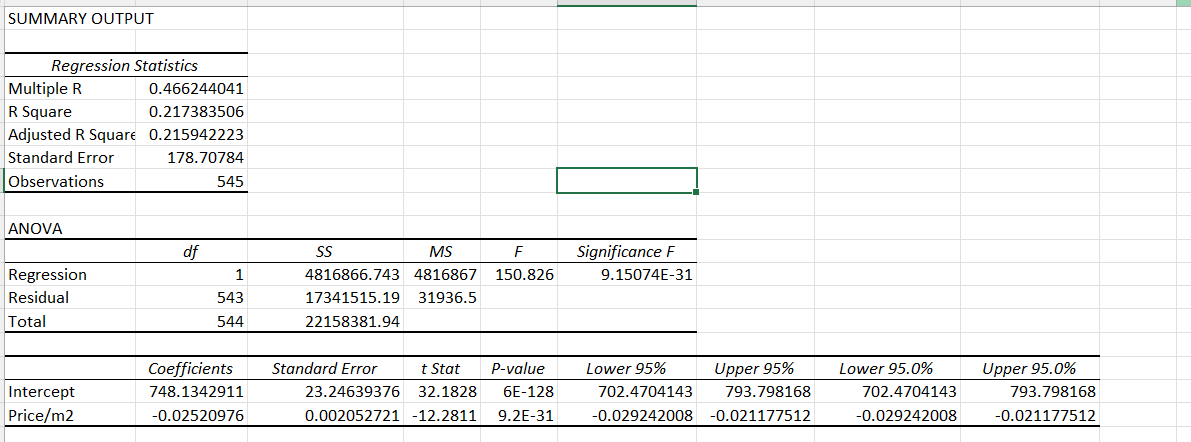This screenshot has height=442, width=1191.
Task: Click the SS column header
Action: 324,251
